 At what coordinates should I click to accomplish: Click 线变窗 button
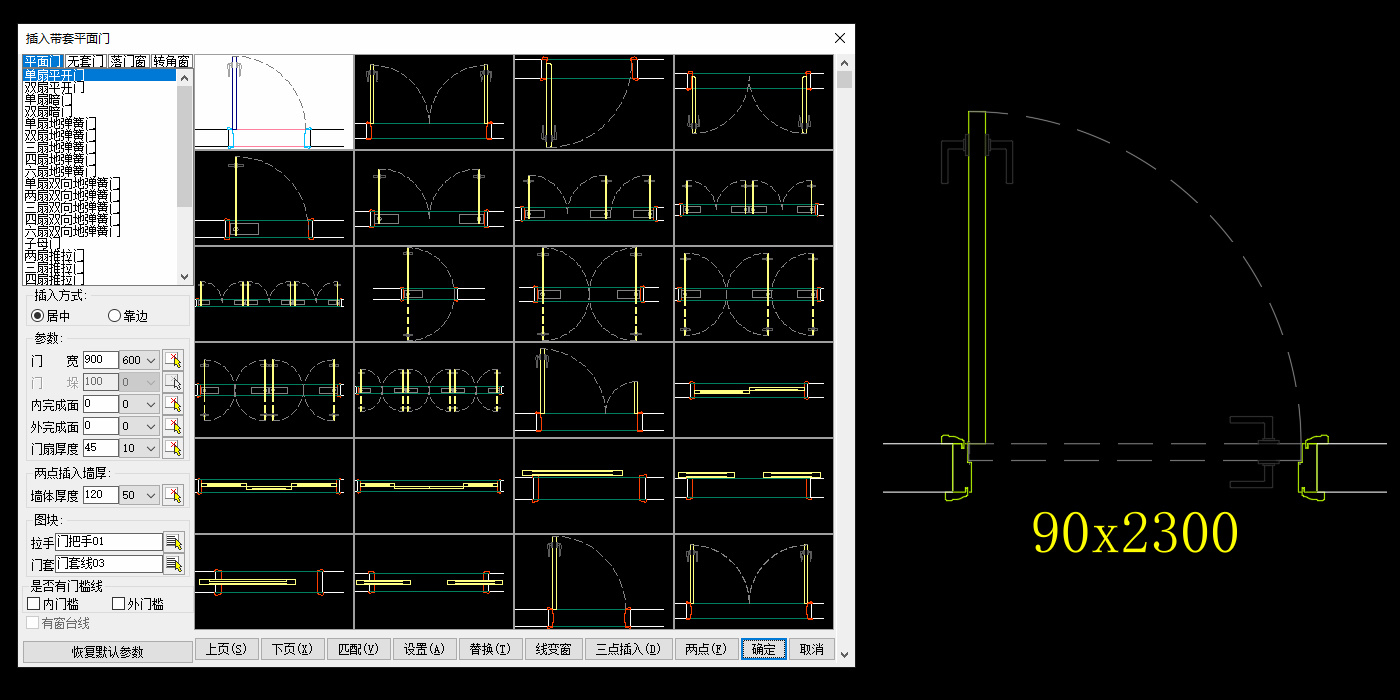tap(553, 649)
